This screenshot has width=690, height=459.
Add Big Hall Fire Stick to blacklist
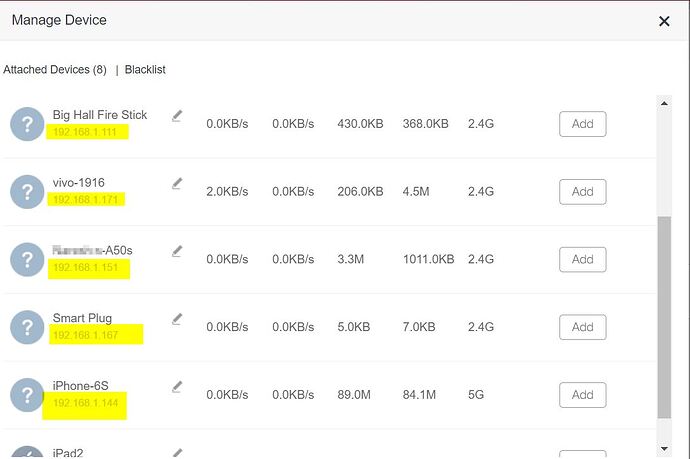[582, 124]
